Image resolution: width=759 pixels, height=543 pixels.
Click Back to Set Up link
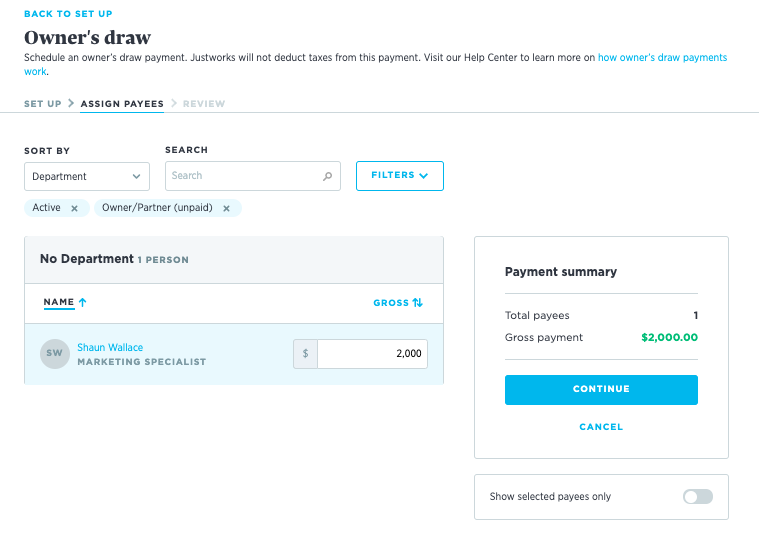68,14
